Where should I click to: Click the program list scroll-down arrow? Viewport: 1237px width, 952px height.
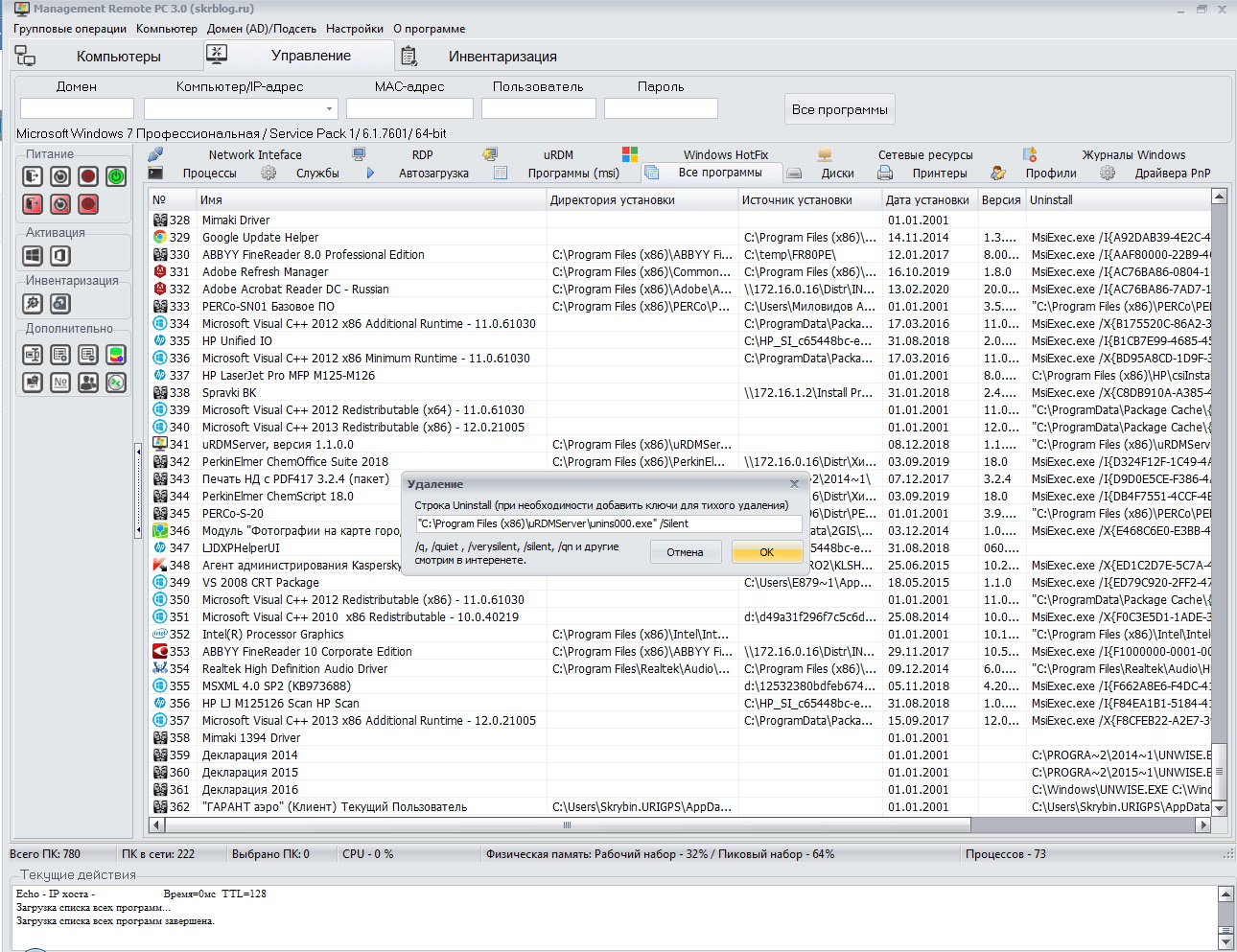click(x=1219, y=808)
